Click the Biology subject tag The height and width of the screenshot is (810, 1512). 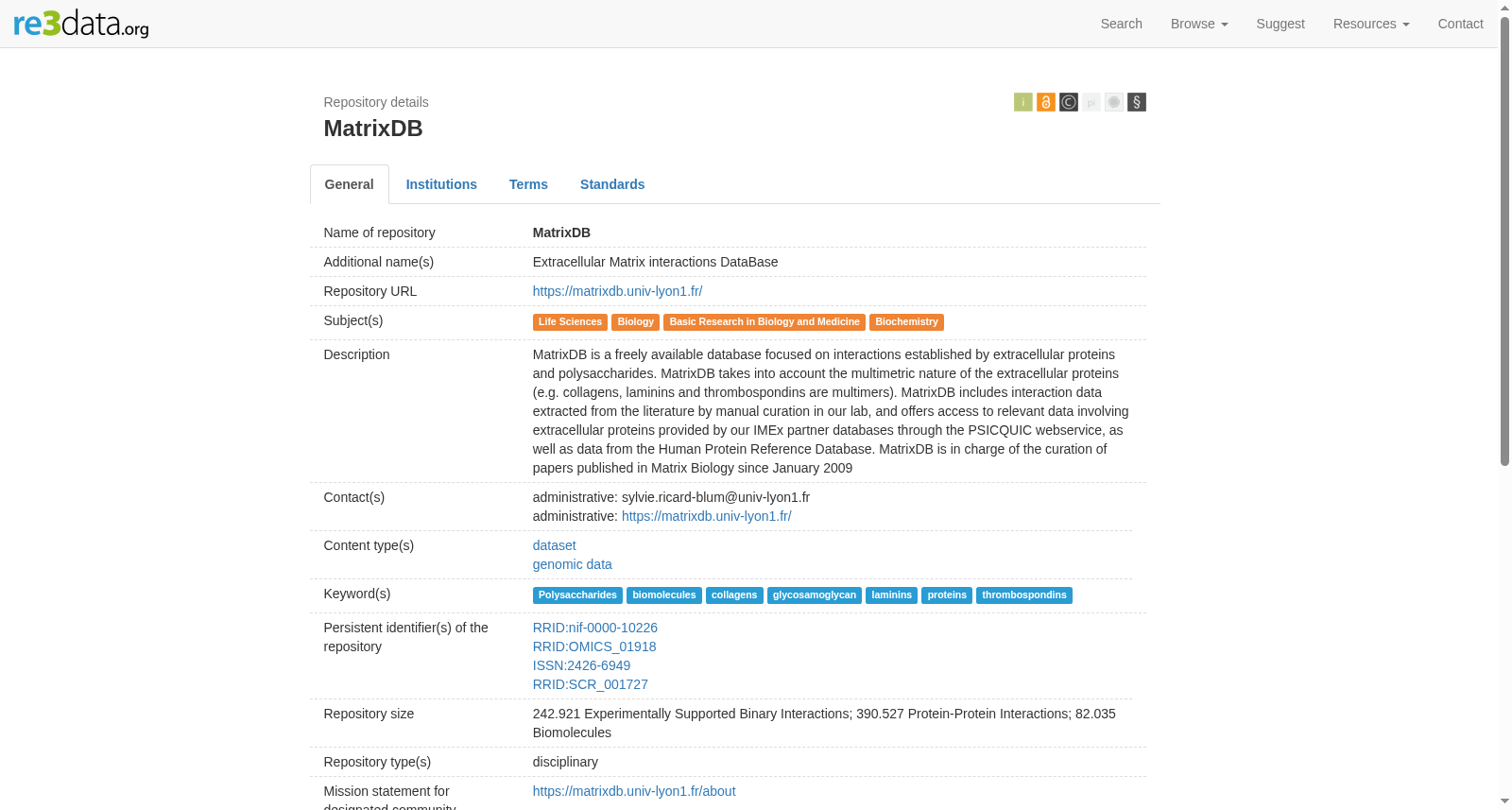click(x=635, y=322)
